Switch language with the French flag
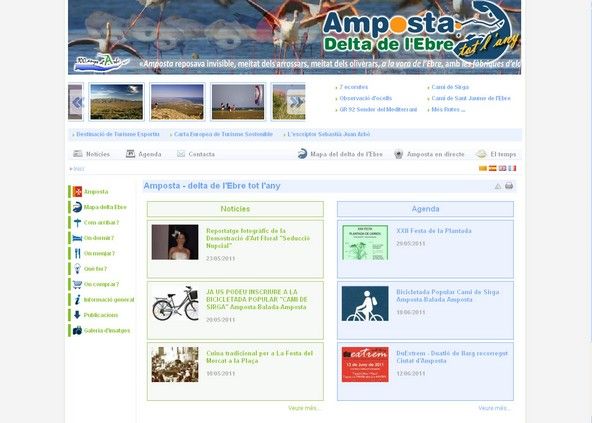Viewport: 592px width, 423px height. click(x=512, y=168)
